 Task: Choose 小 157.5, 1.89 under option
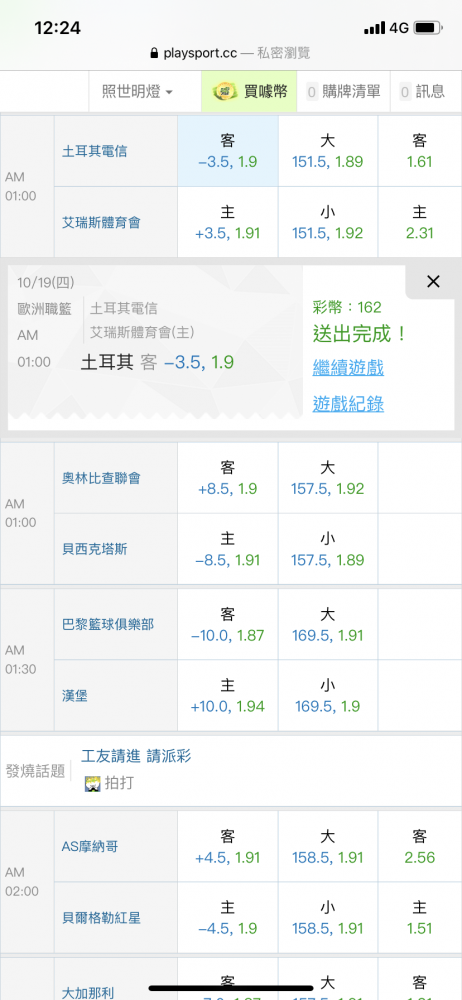tap(327, 549)
